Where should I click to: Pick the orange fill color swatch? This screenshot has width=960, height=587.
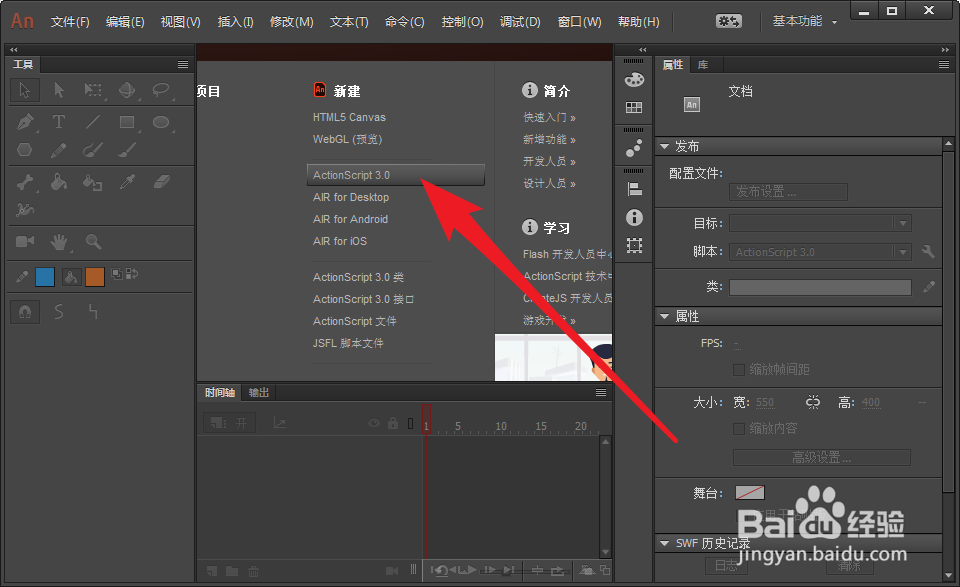pos(95,277)
